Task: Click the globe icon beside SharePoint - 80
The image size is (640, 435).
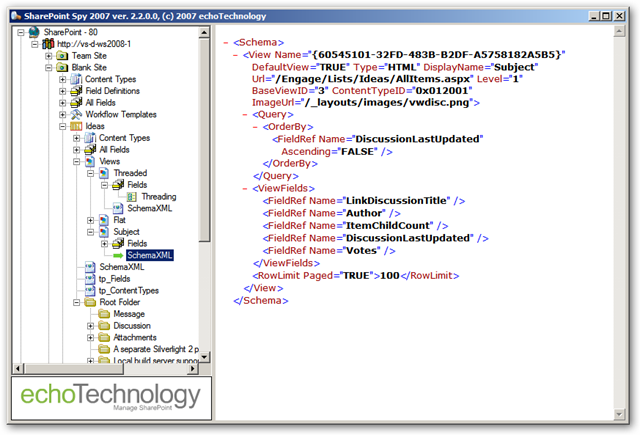Action: point(34,32)
